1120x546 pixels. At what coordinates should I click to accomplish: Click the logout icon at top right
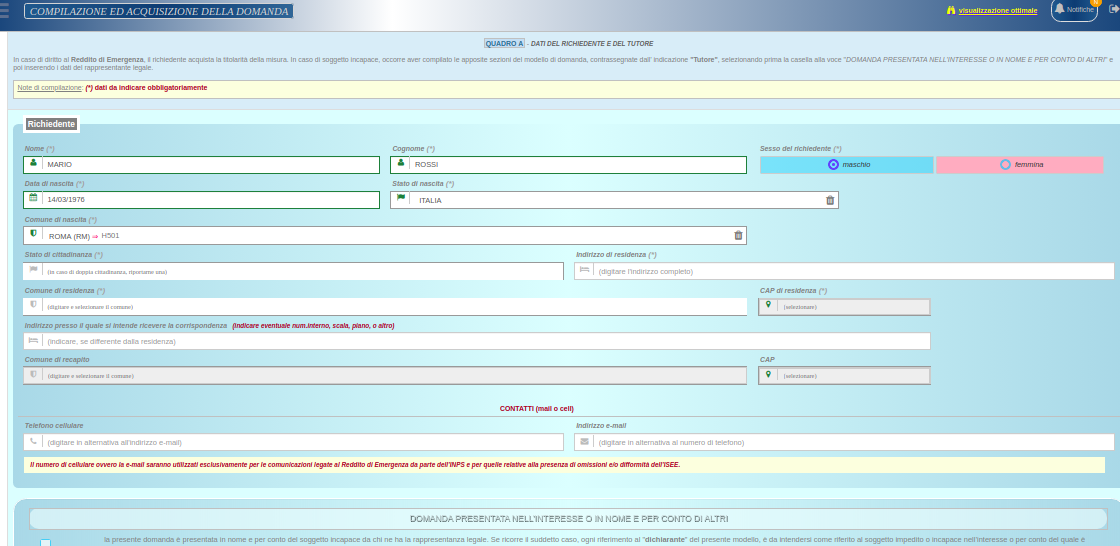click(x=1114, y=9)
